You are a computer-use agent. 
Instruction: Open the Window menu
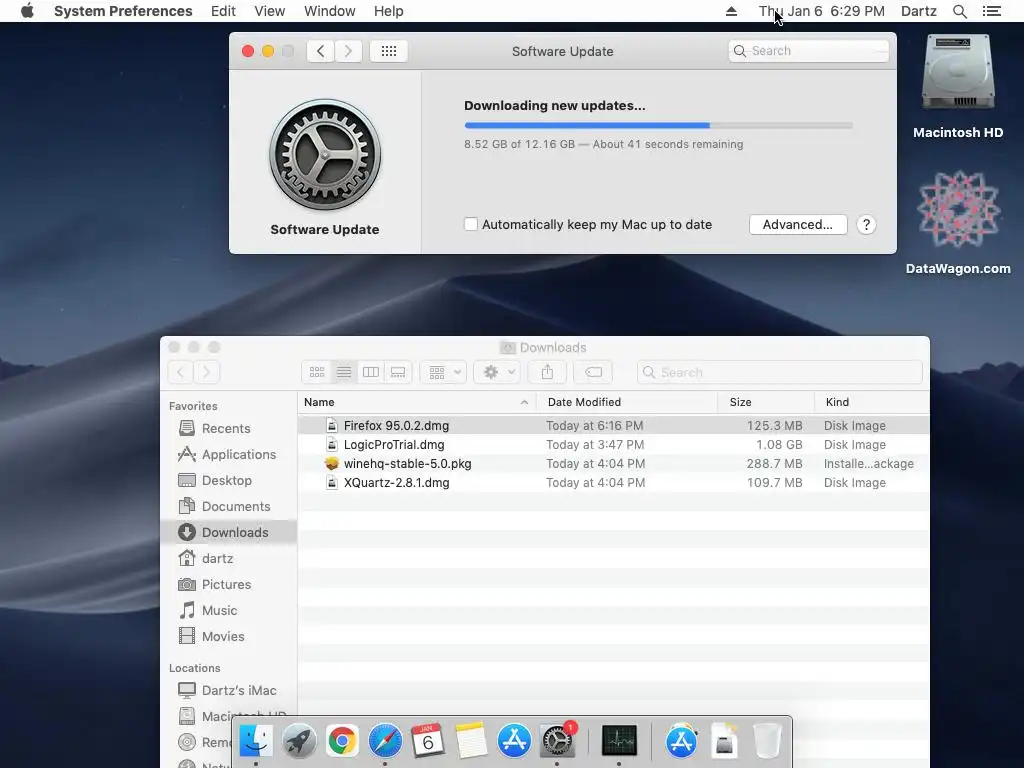coord(329,11)
